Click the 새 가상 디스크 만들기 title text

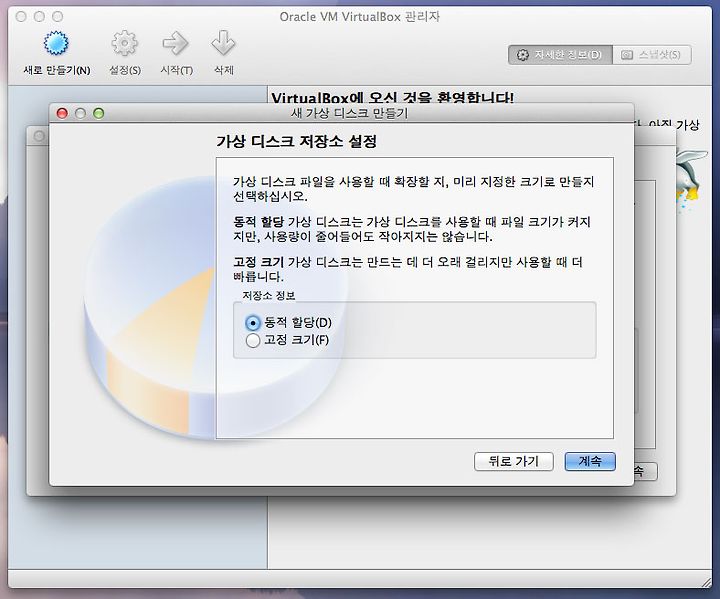(349, 113)
